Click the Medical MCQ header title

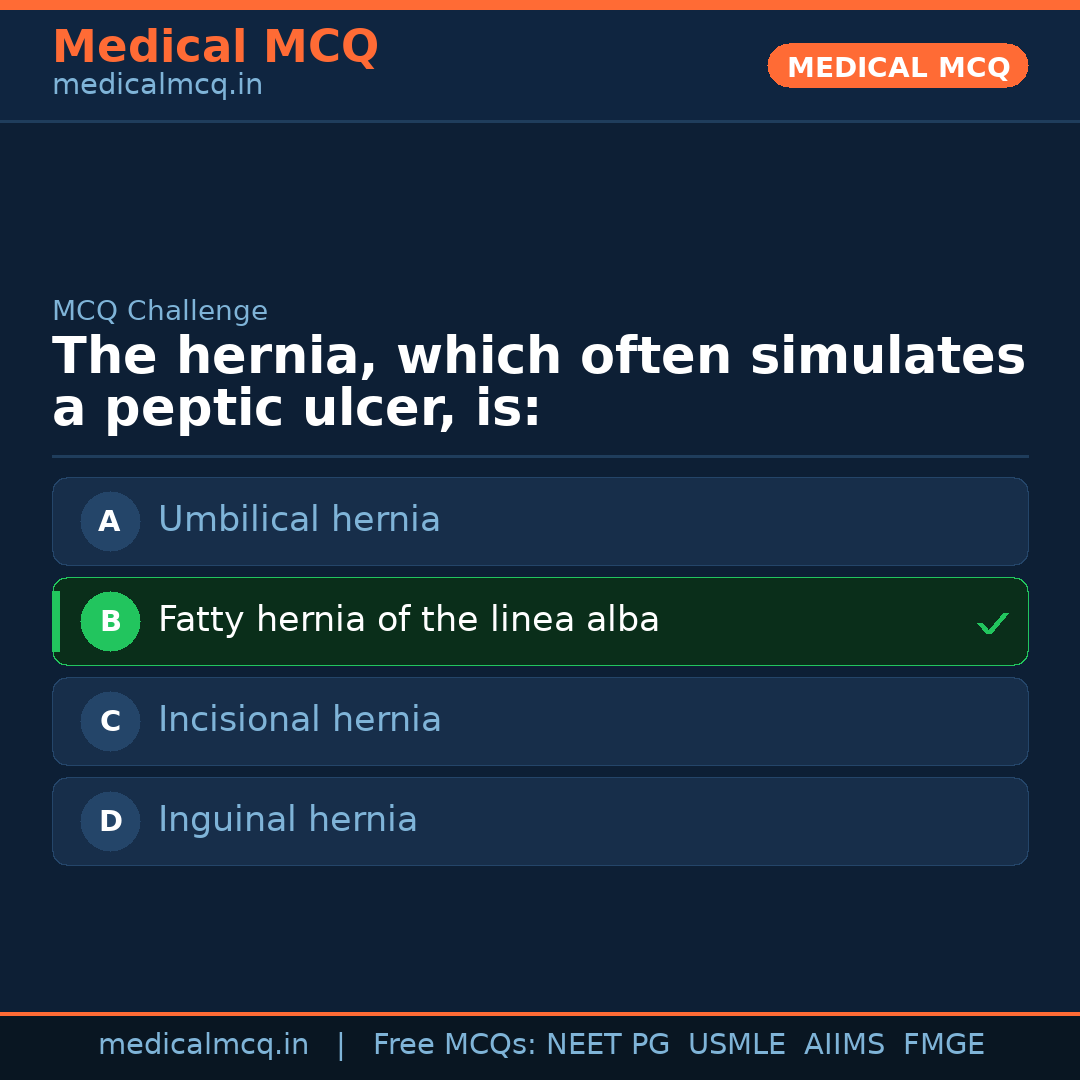coord(215,47)
